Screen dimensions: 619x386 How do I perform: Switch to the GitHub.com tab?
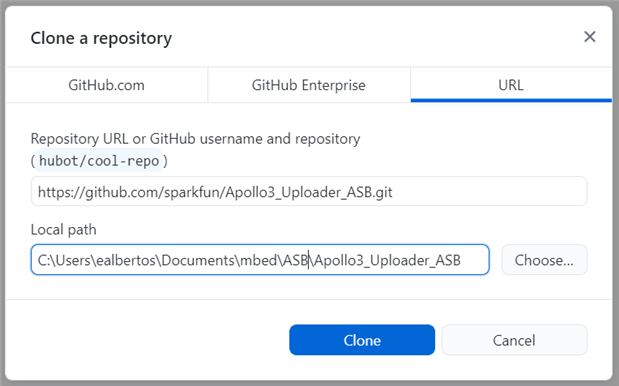pos(107,85)
